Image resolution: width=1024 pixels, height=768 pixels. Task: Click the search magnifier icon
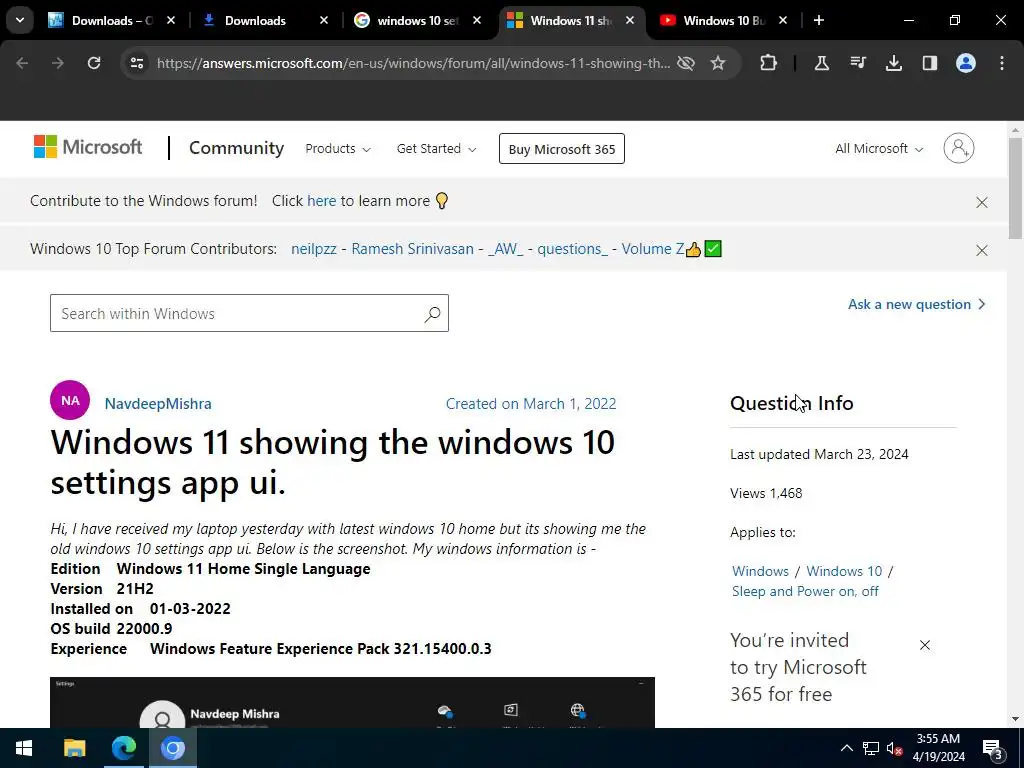[x=432, y=314]
